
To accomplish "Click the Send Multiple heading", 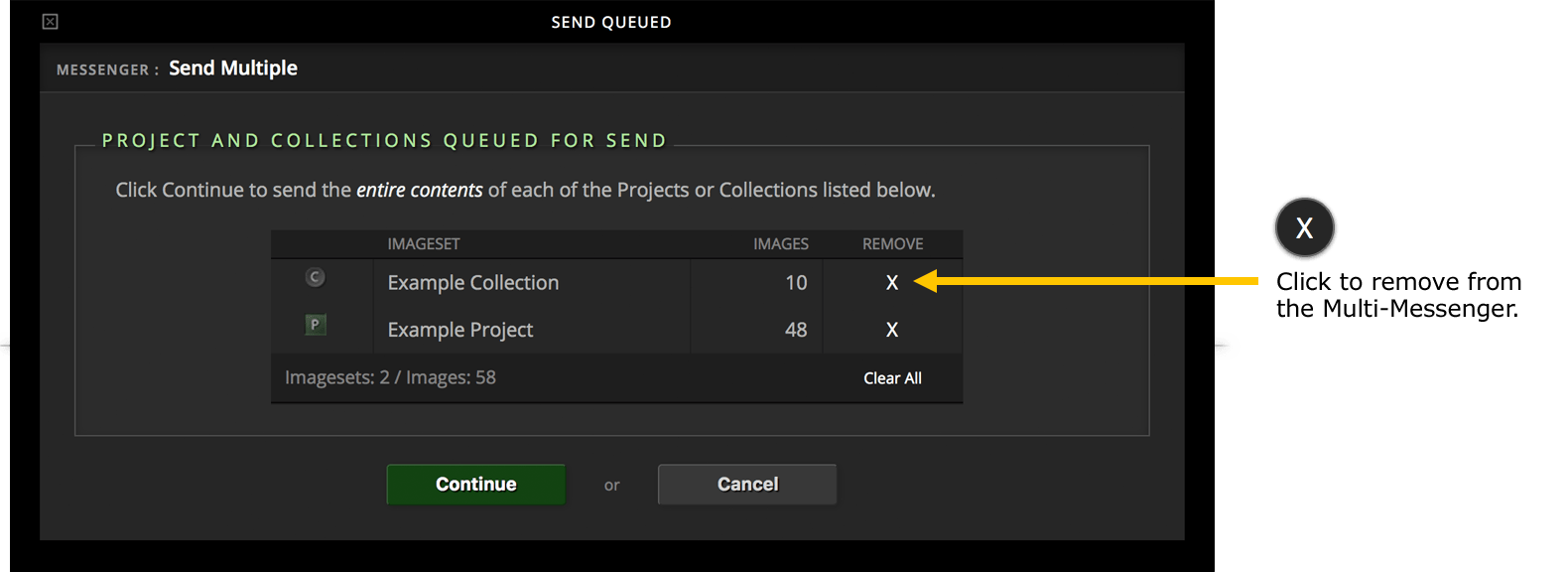I will pyautogui.click(x=233, y=69).
